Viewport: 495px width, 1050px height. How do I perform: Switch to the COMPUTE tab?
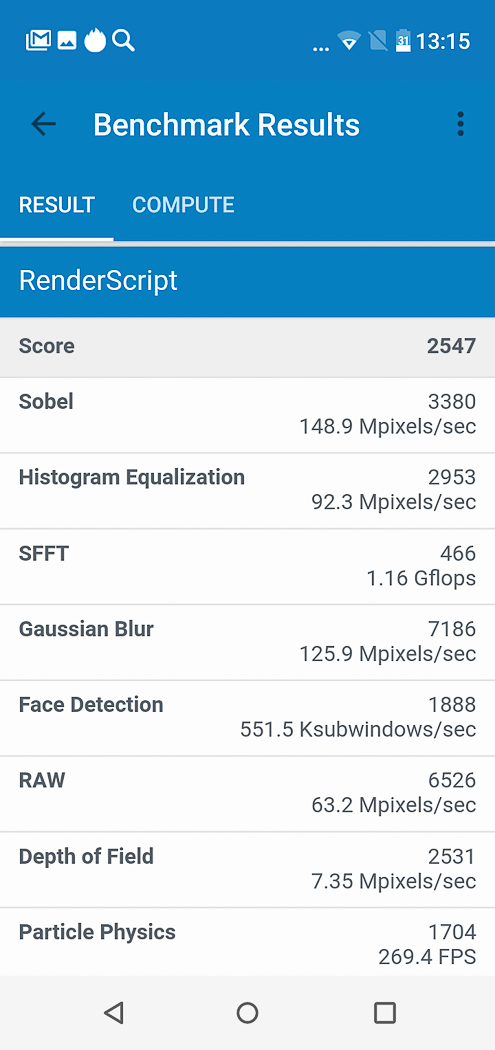(184, 205)
